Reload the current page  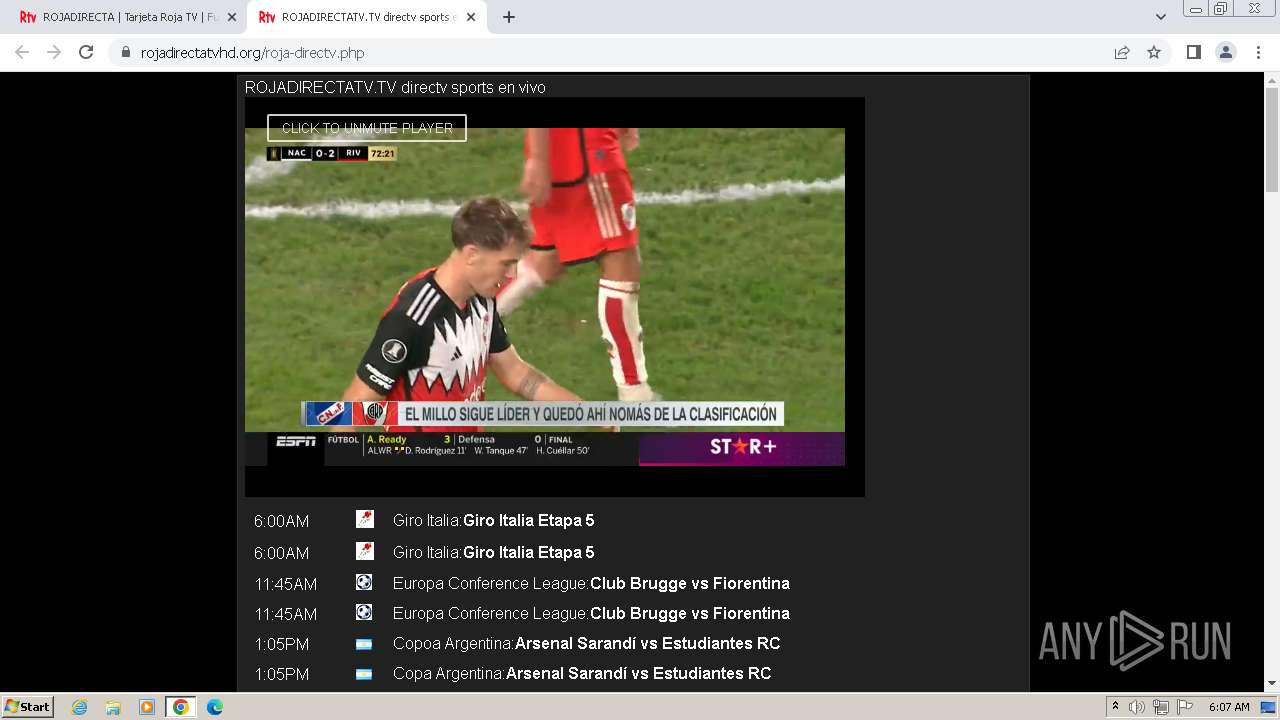pyautogui.click(x=86, y=52)
